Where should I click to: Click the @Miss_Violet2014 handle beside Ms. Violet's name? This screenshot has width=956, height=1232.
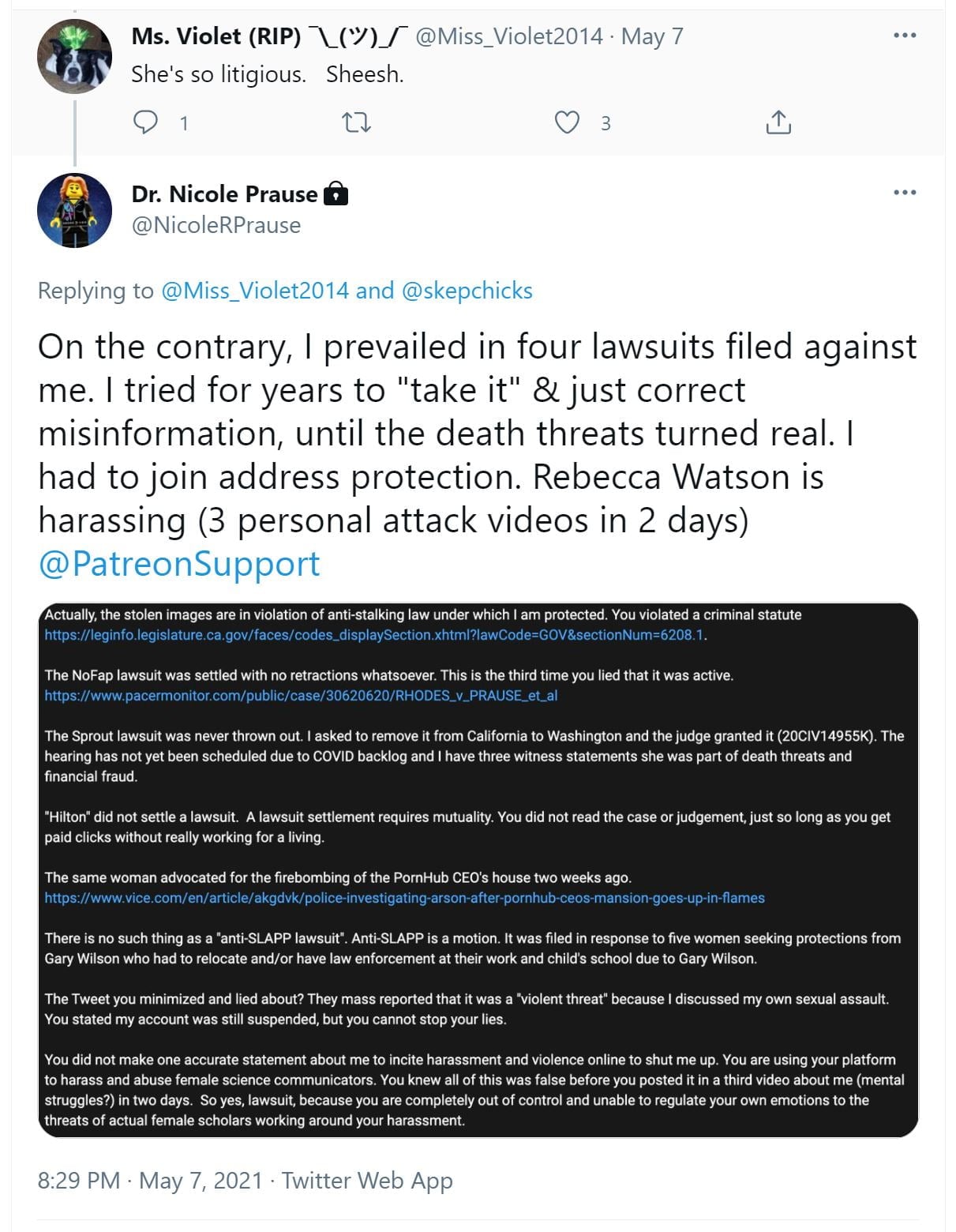click(508, 36)
